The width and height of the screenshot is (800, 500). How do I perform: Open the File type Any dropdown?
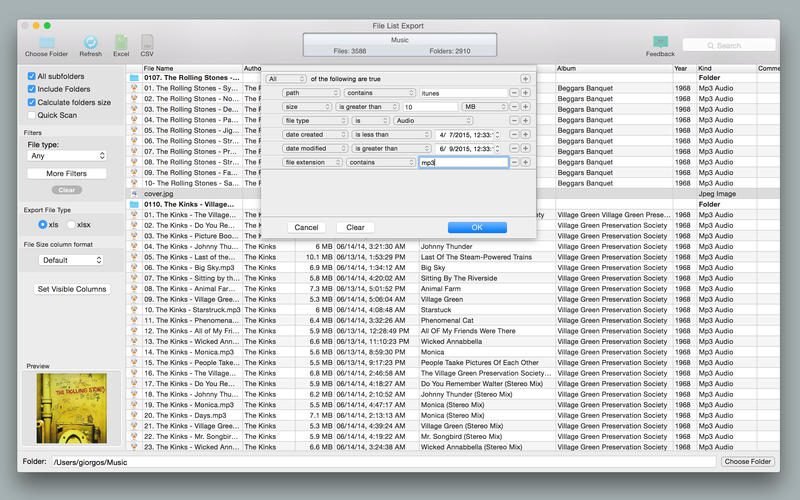pos(67,156)
